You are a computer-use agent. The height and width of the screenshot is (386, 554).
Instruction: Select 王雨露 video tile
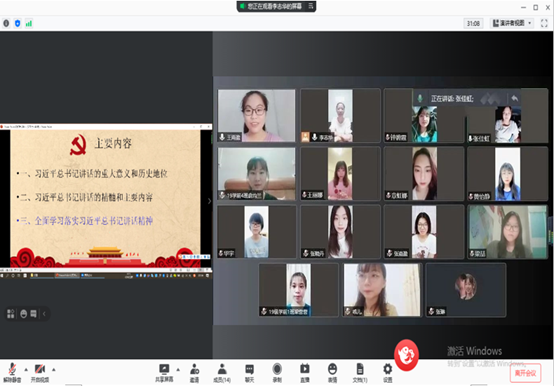[x=257, y=115]
